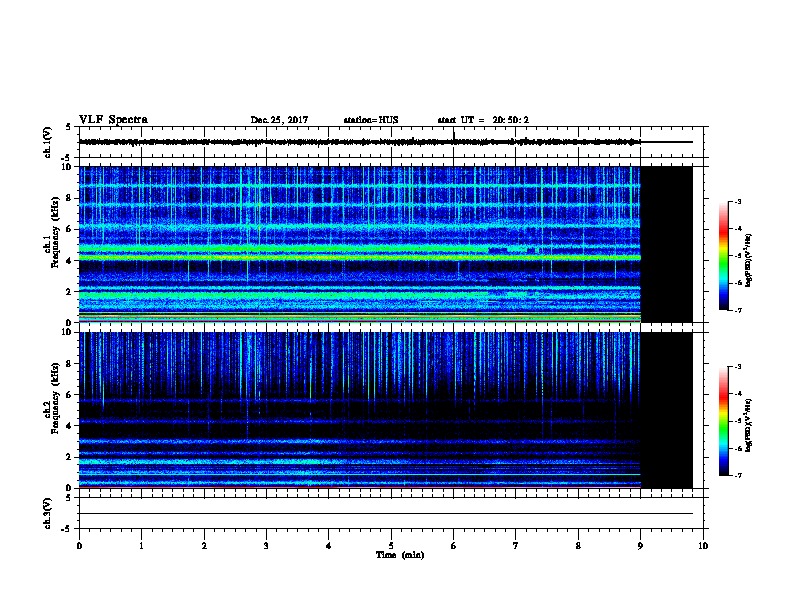Click time axis tick label "9"
The image size is (792, 612).
pos(640,546)
